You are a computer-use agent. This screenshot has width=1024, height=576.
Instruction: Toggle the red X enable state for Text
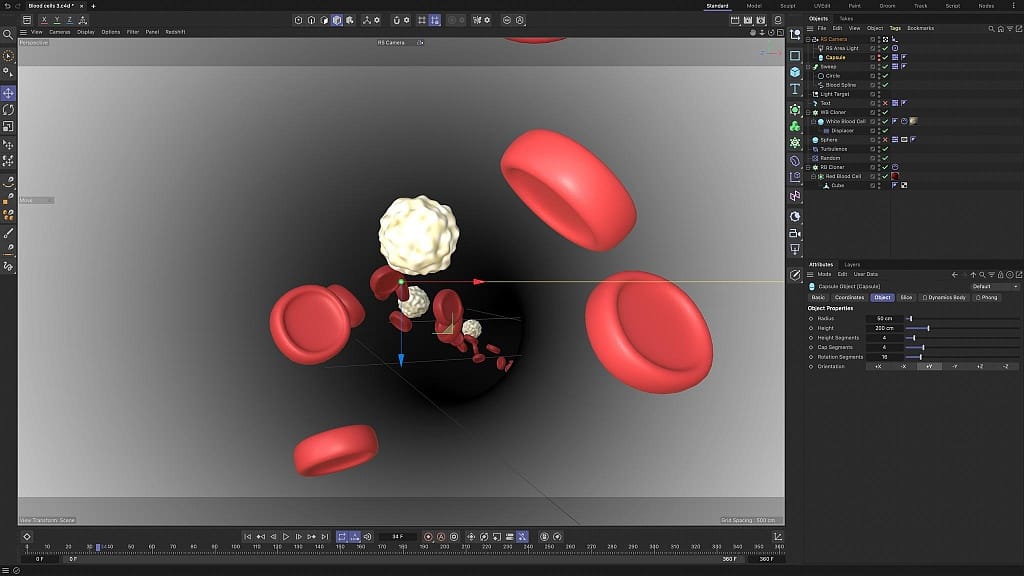pos(886,103)
